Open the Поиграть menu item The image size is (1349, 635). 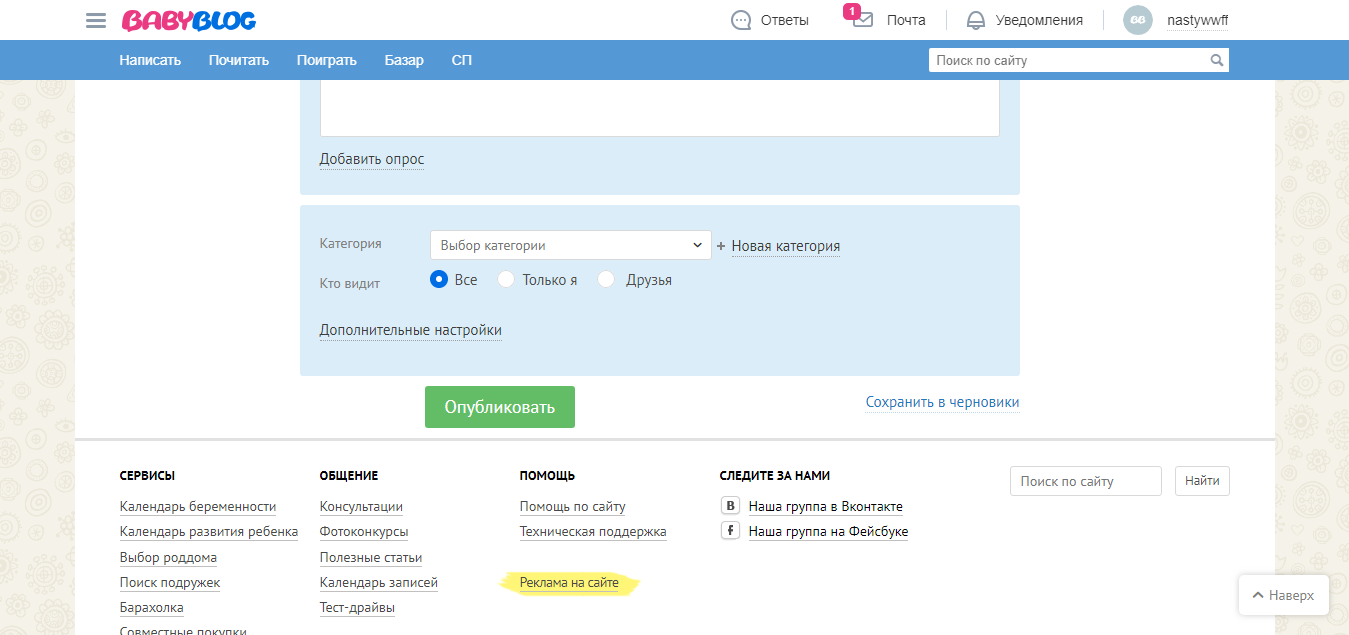pos(327,60)
